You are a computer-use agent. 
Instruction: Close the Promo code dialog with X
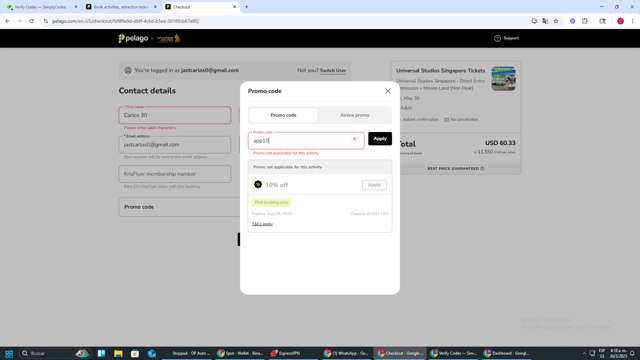click(x=388, y=91)
